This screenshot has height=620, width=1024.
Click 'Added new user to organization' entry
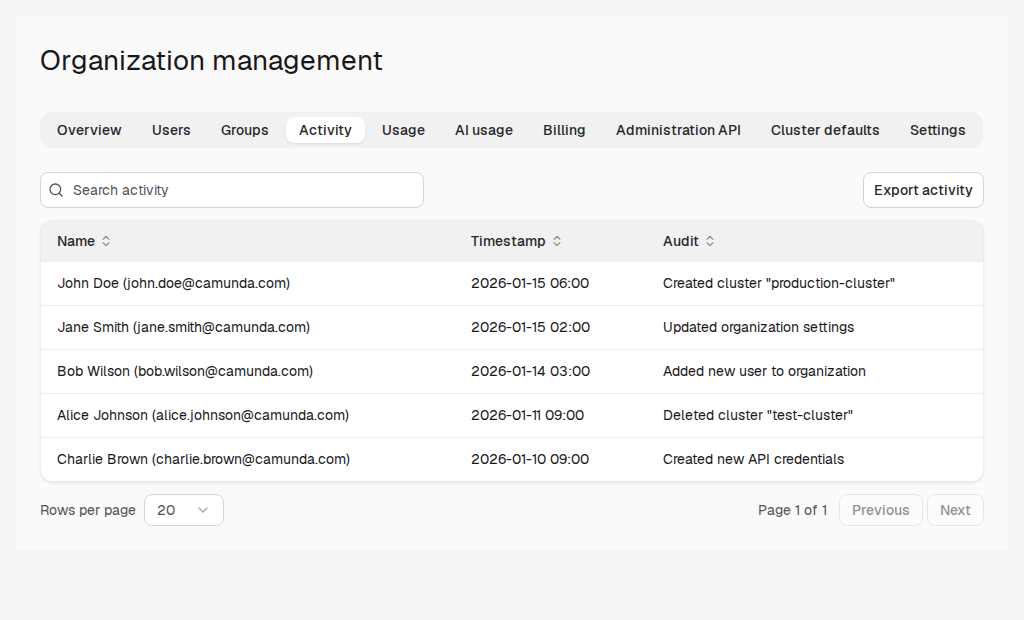(764, 371)
